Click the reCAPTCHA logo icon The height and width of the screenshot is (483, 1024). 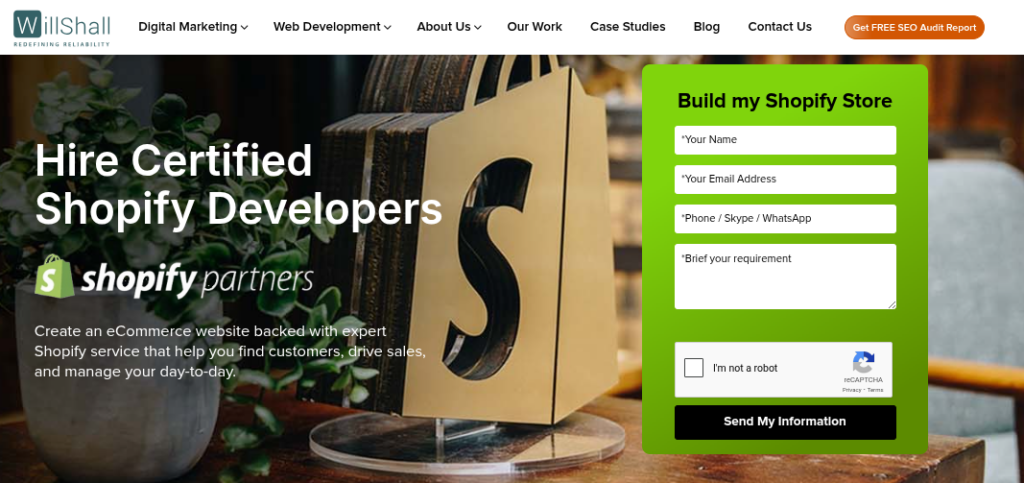(x=863, y=362)
